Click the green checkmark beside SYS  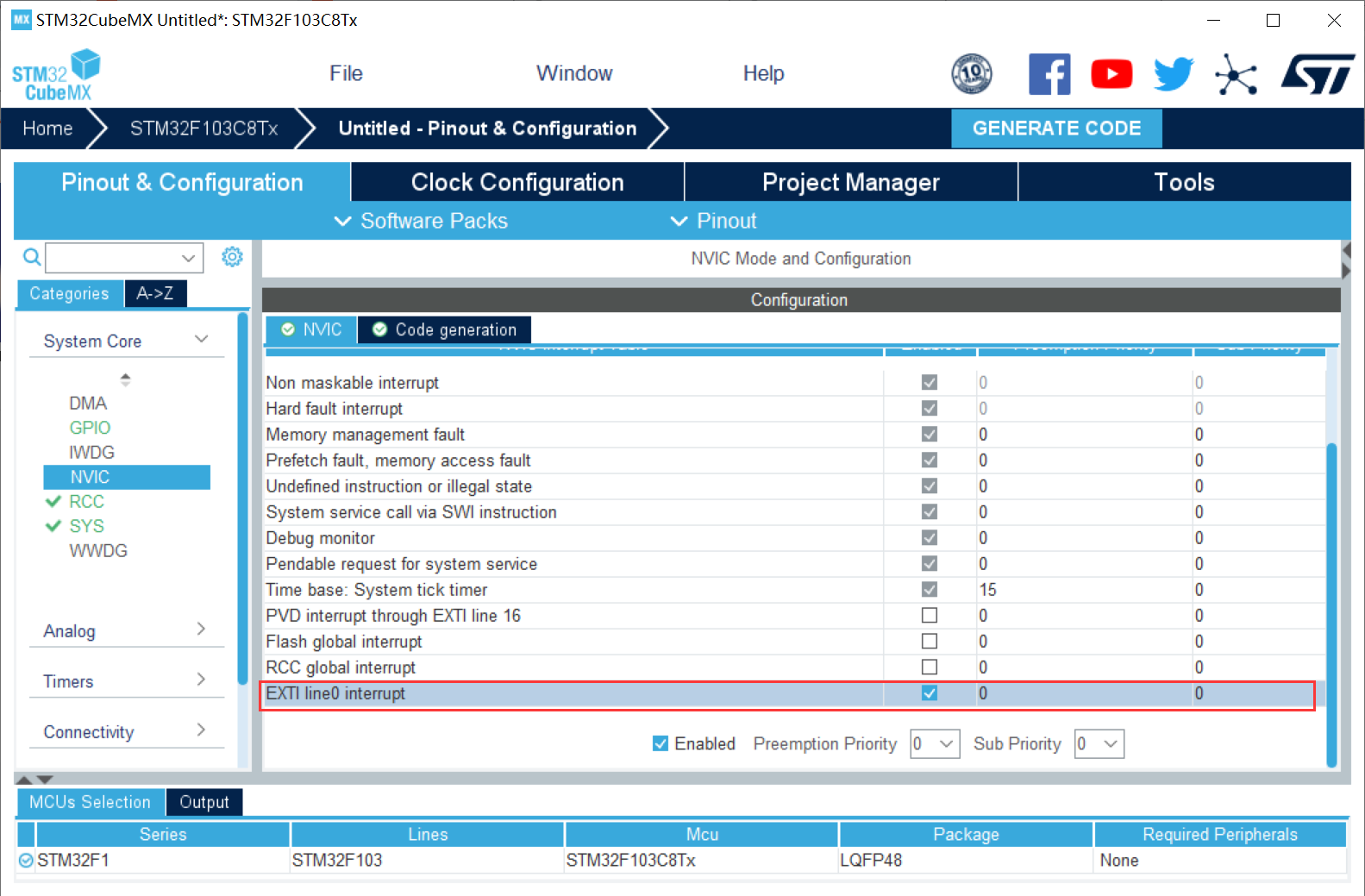point(53,526)
